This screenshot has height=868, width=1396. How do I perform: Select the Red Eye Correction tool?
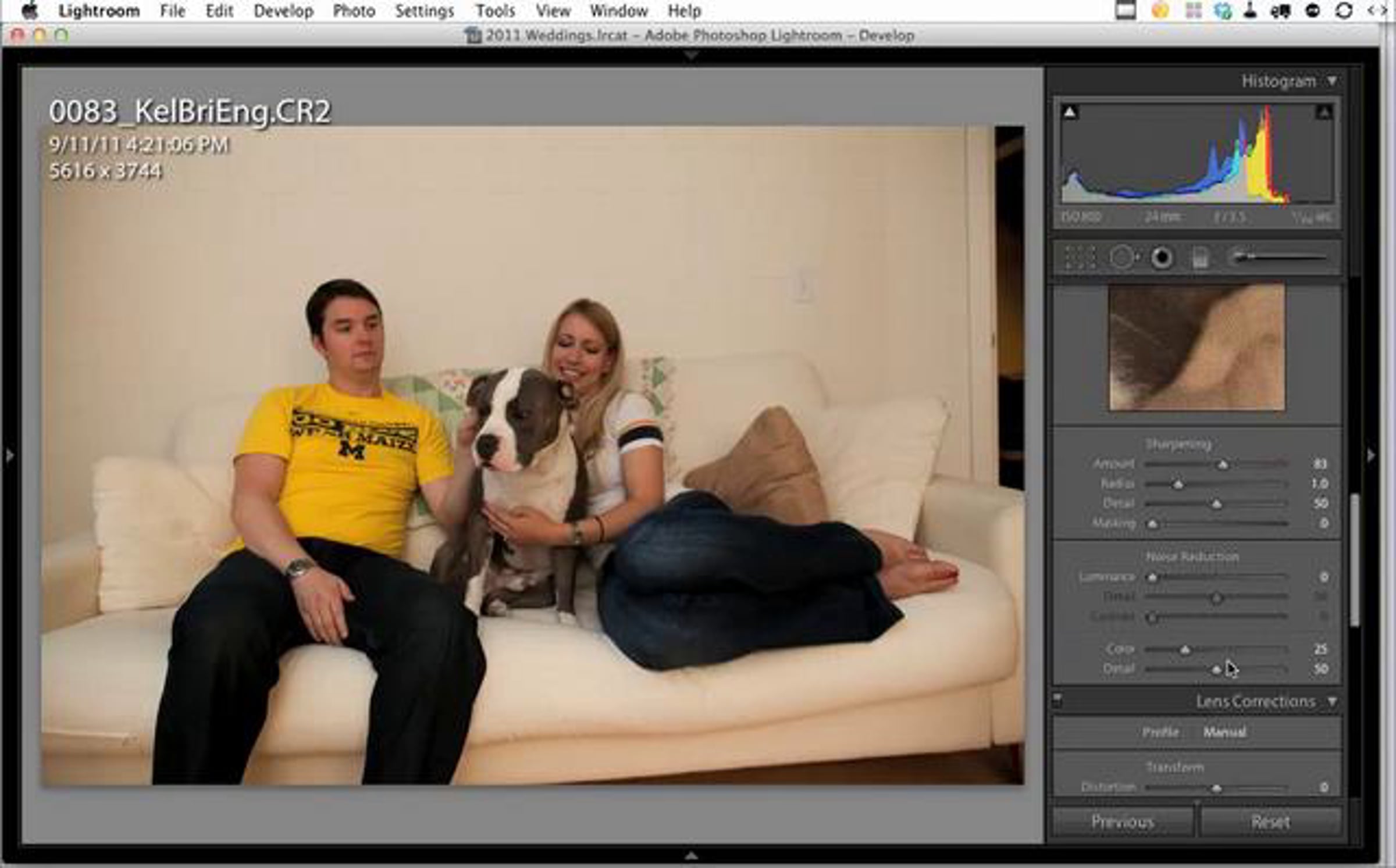click(1162, 258)
